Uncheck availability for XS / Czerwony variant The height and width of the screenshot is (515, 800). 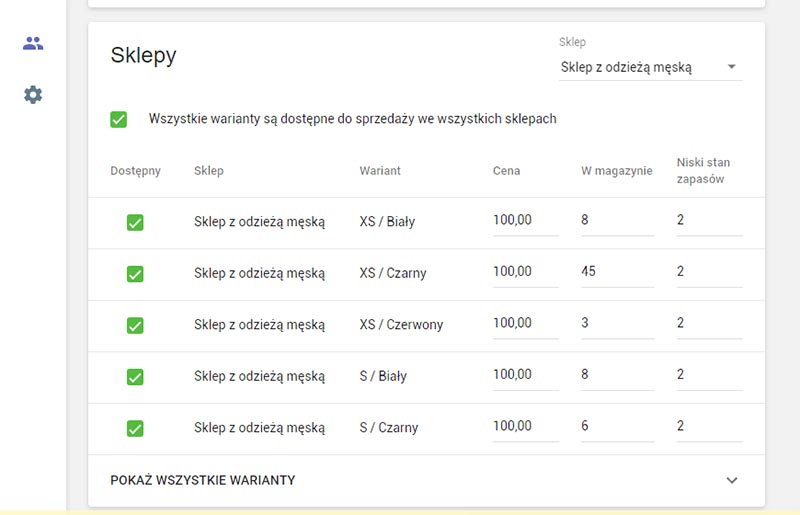coord(135,326)
